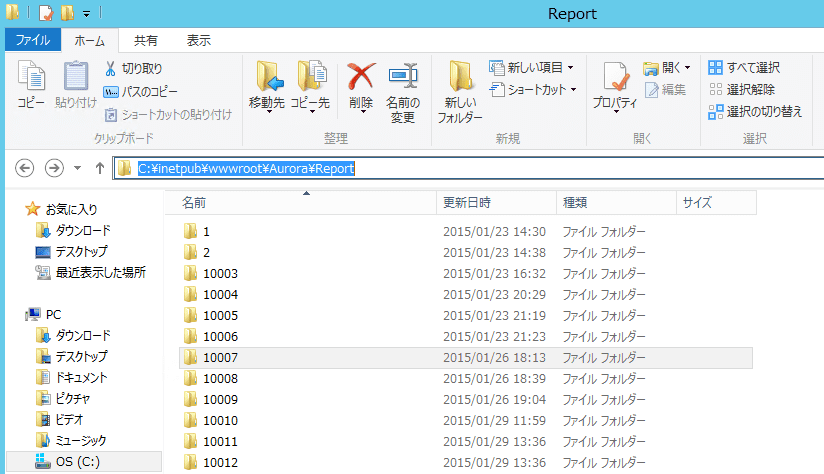Click Select none (選択解除)
This screenshot has height=474, width=824.
tap(741, 89)
